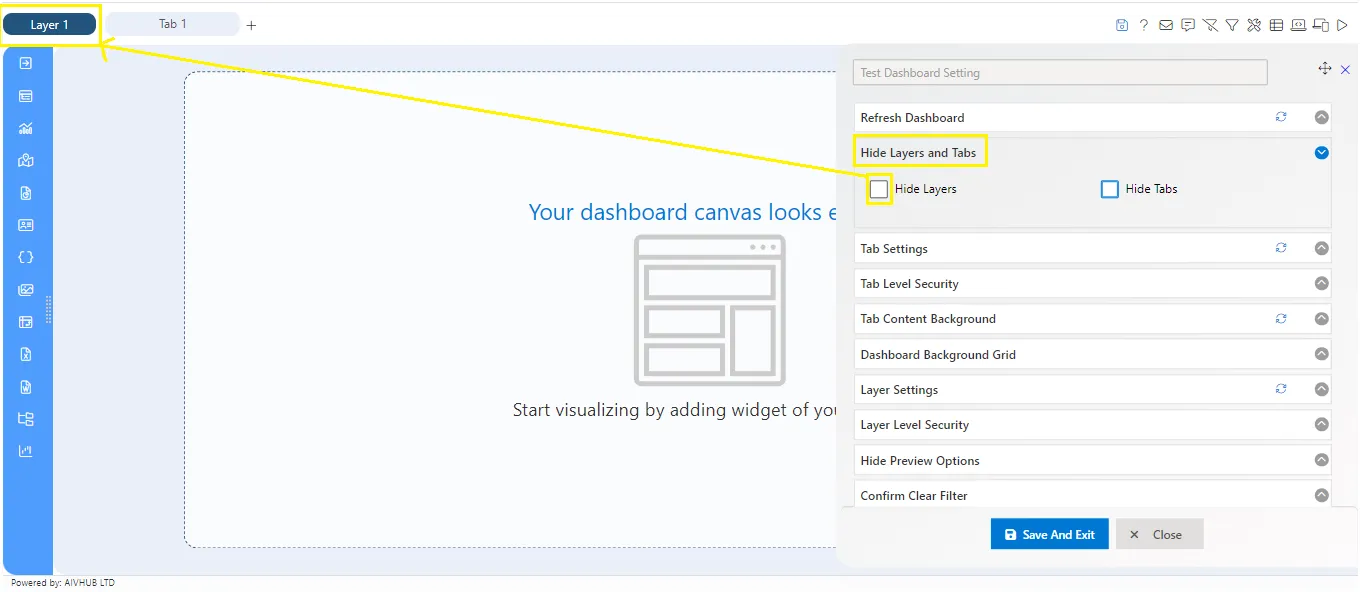Click the Close button
The width and height of the screenshot is (1360, 592).
pyautogui.click(x=1159, y=534)
